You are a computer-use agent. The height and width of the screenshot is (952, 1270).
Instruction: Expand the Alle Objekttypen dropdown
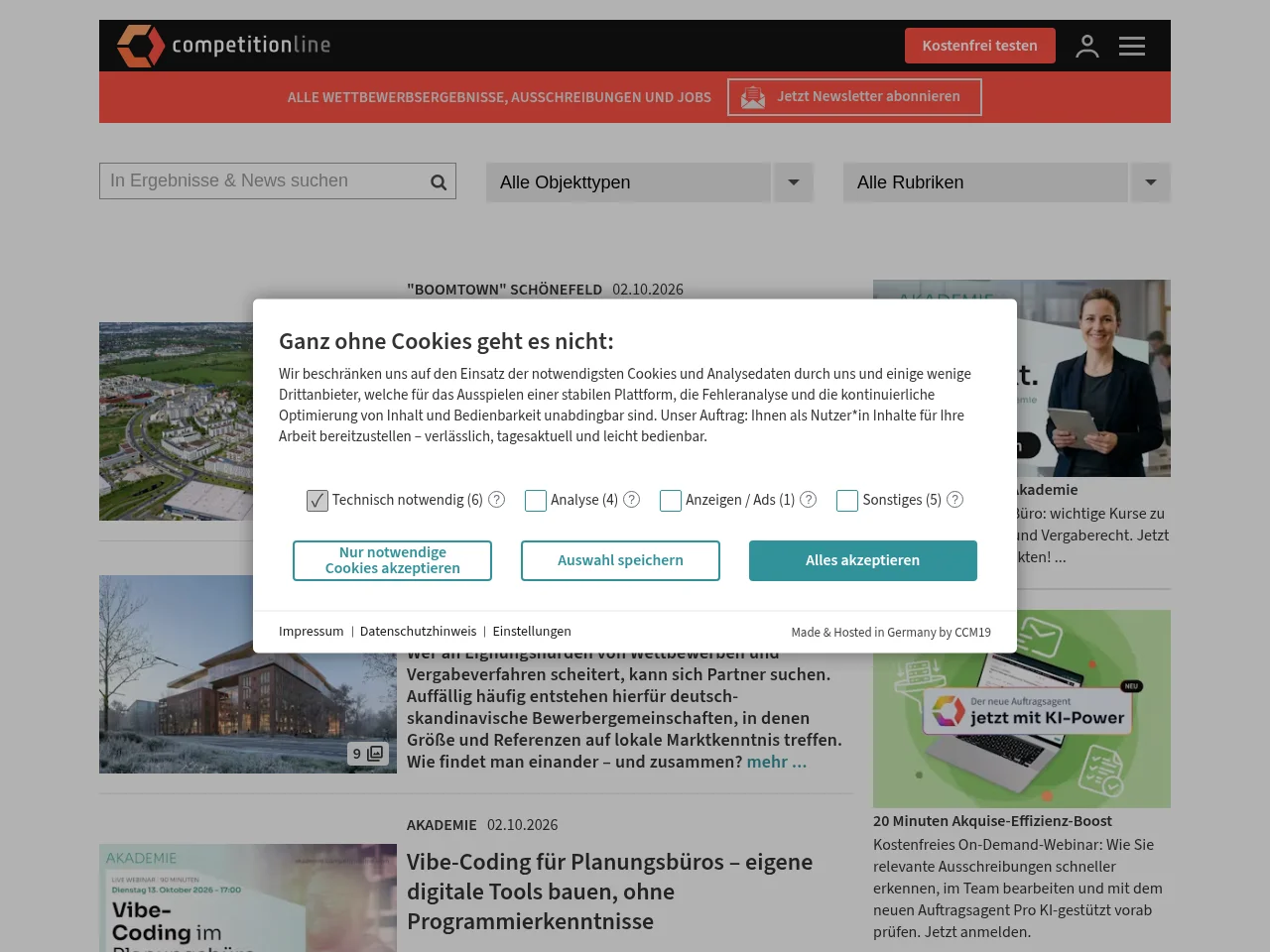pos(650,182)
